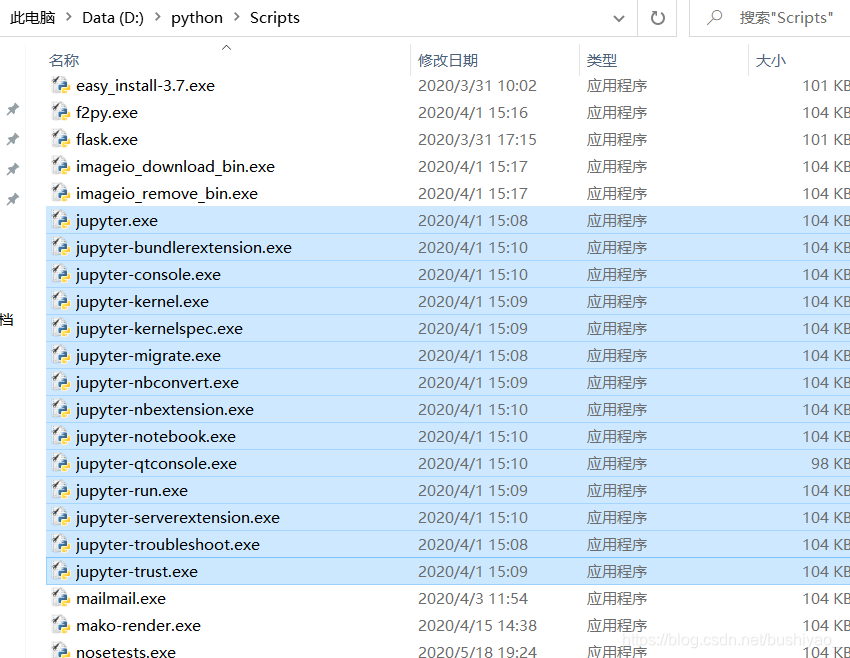
Task: Click the refresh icon in the address bar
Action: click(x=659, y=17)
